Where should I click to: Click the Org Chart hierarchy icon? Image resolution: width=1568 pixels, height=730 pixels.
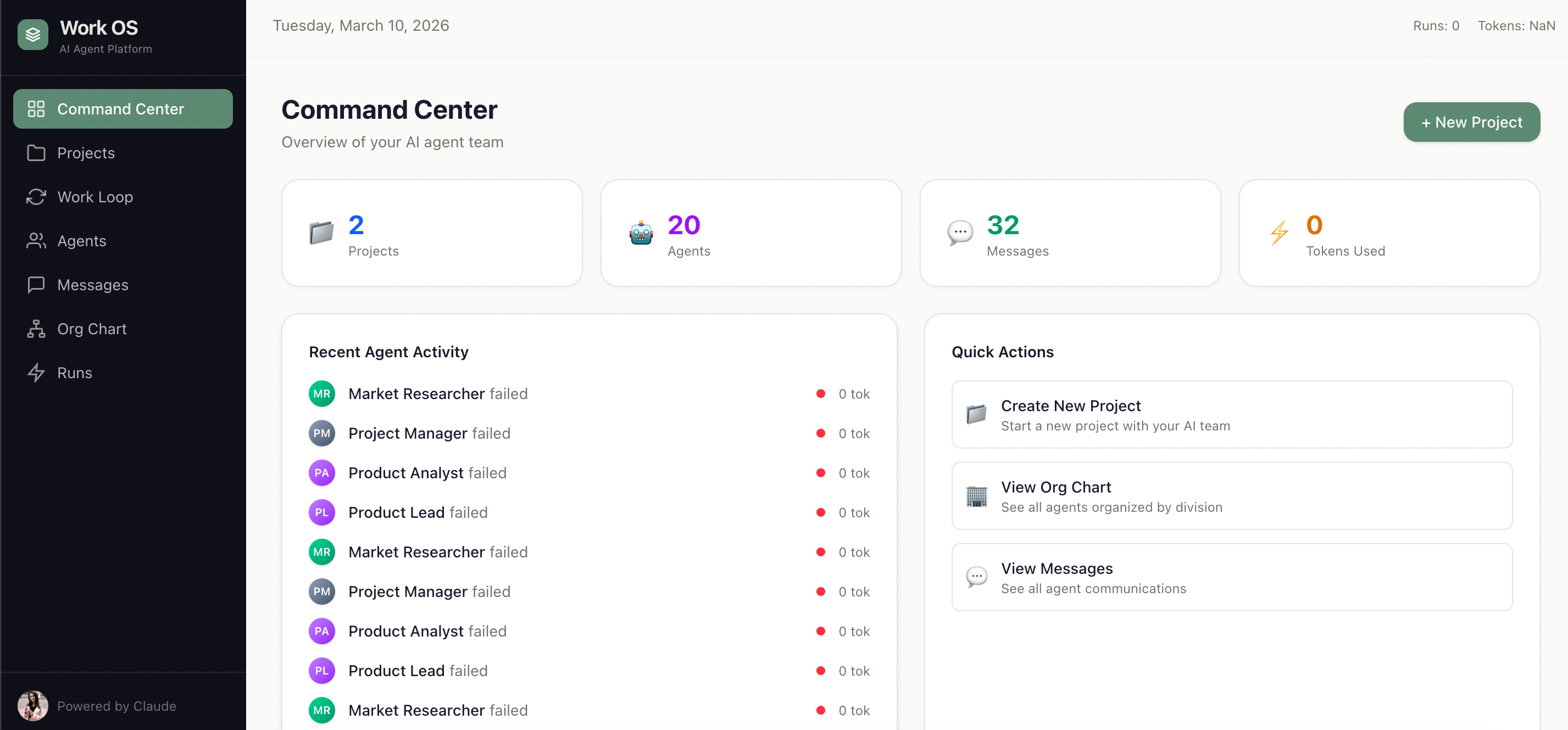(36, 328)
